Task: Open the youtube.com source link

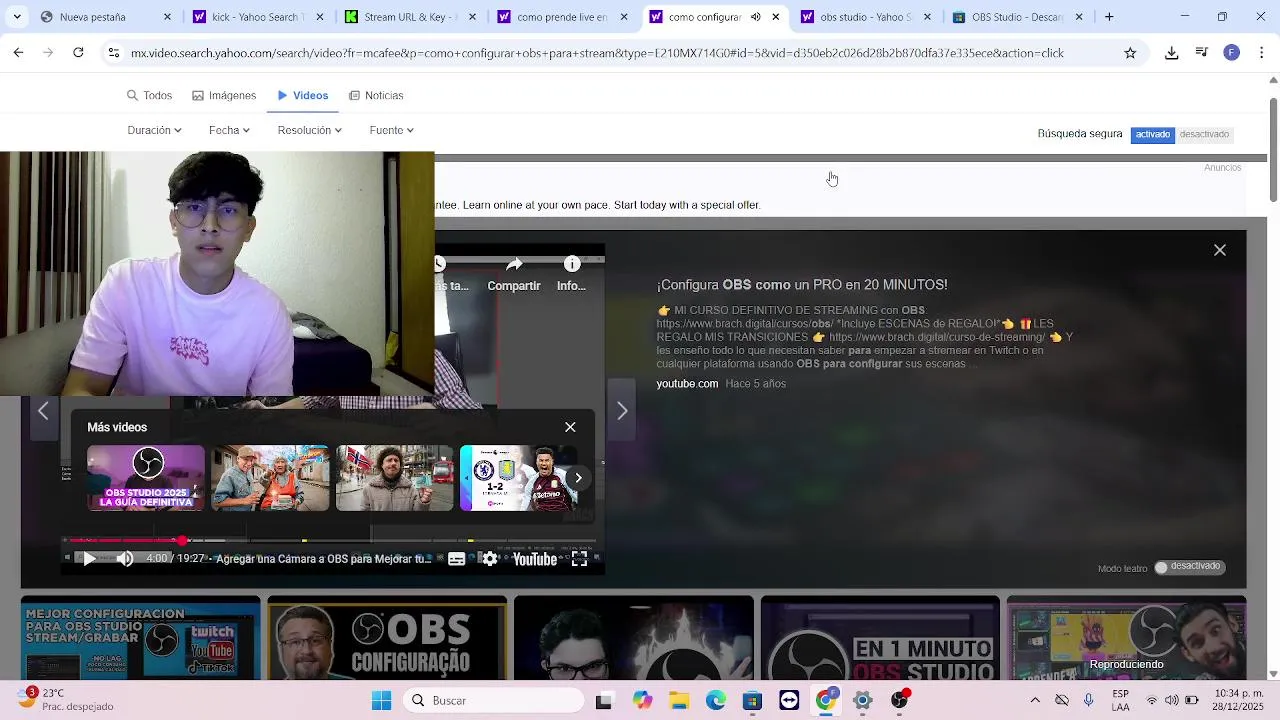Action: pos(687,384)
